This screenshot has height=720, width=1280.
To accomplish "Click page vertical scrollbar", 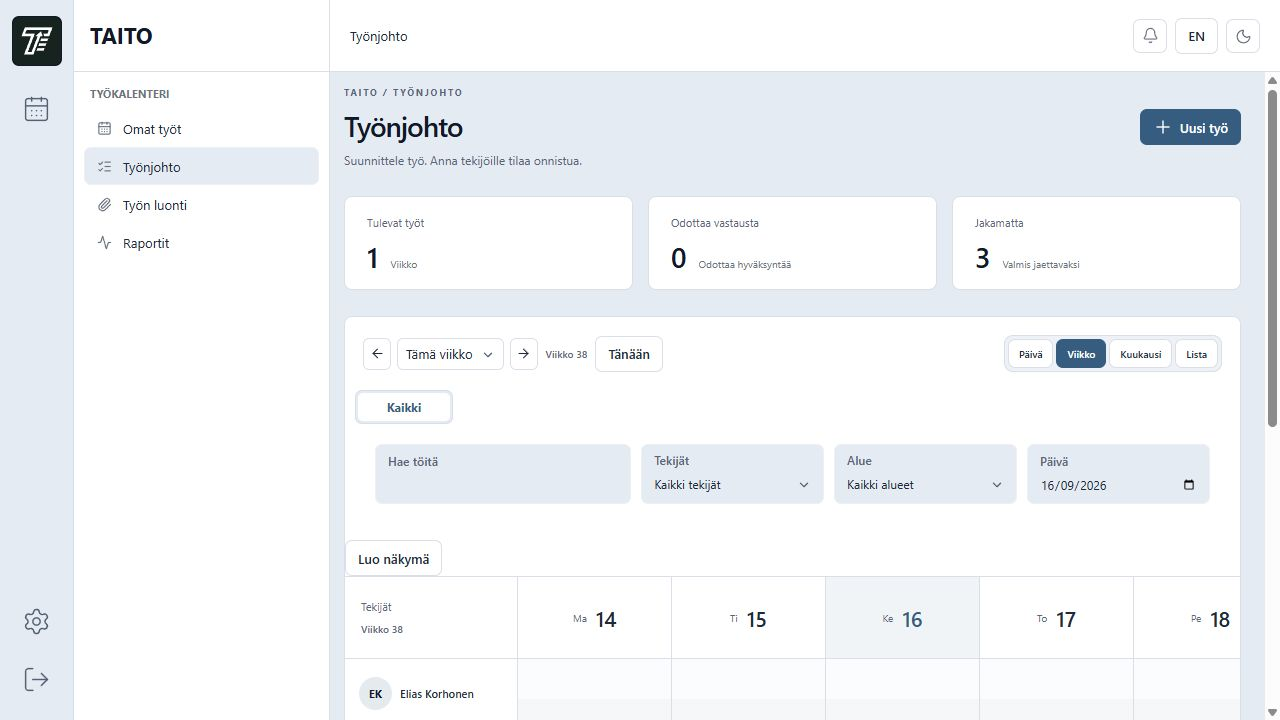I will (1273, 258).
